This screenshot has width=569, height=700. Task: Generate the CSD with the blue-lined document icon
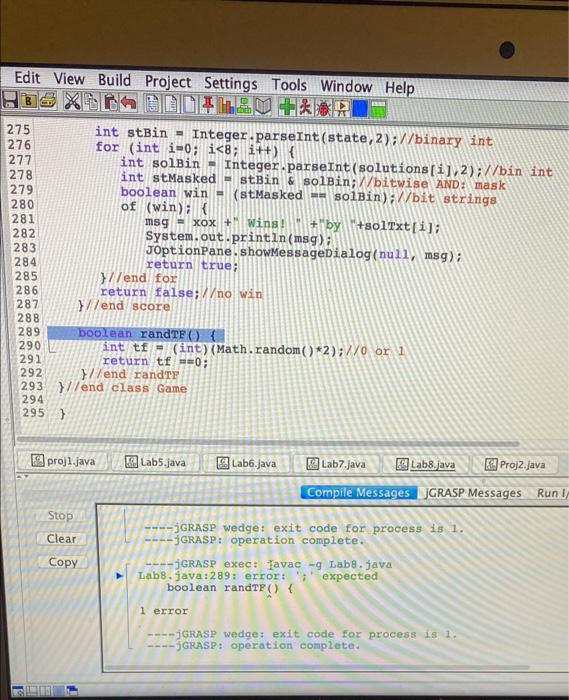tap(153, 104)
